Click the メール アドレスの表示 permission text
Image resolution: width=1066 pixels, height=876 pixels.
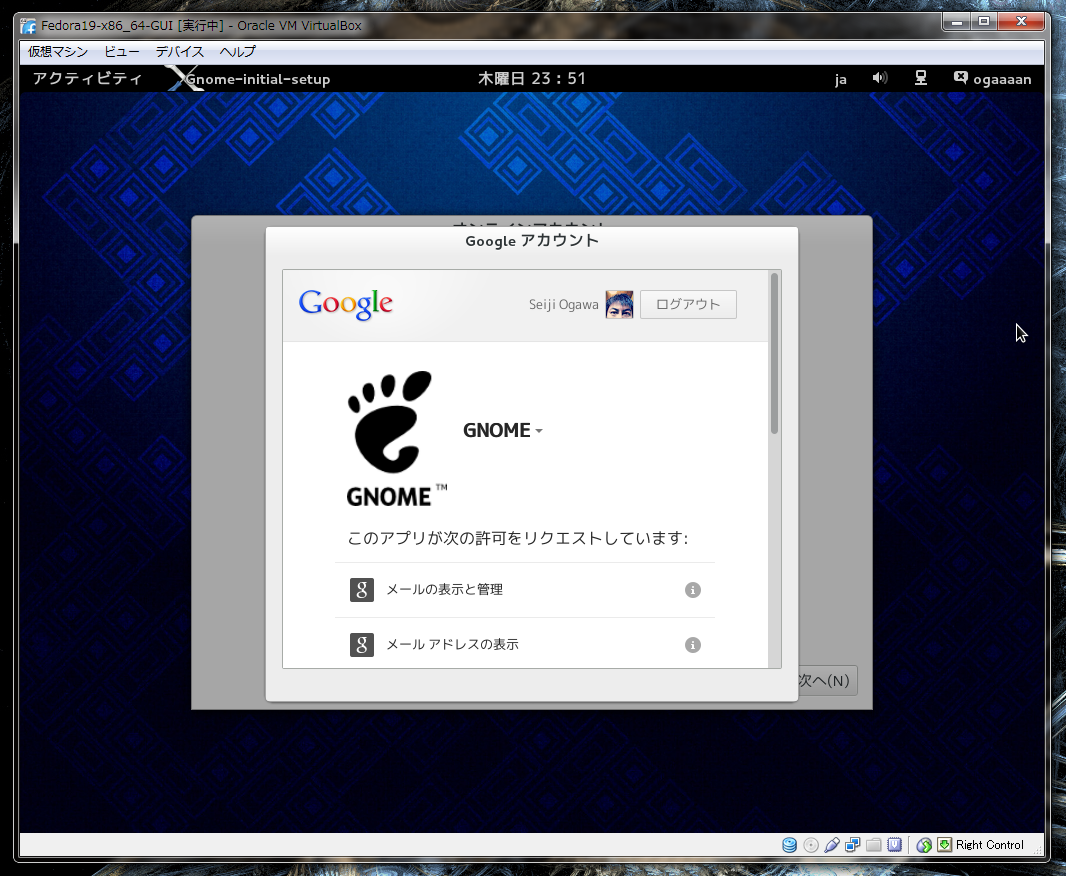point(452,645)
